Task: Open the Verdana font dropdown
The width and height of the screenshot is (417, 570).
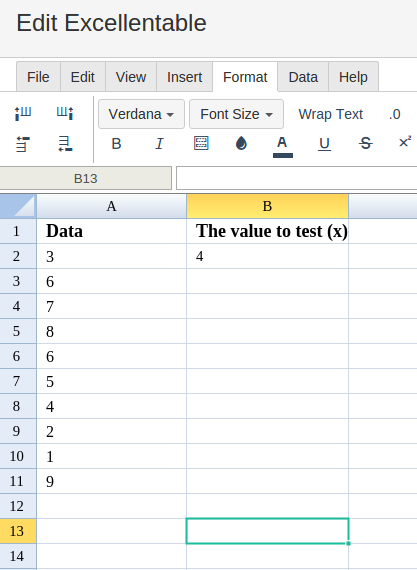Action: 141,114
